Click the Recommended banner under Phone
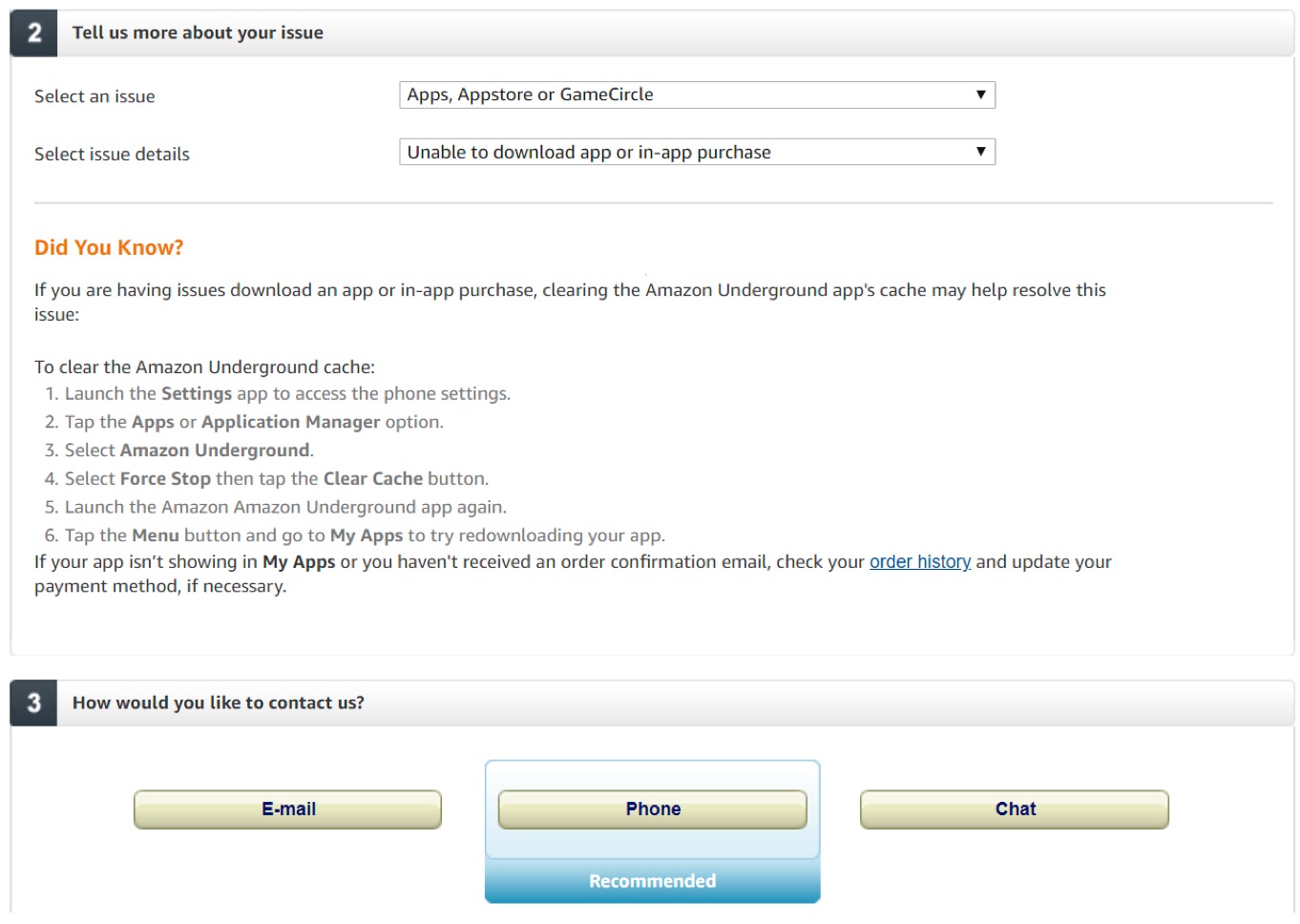1300x924 pixels. coord(652,881)
